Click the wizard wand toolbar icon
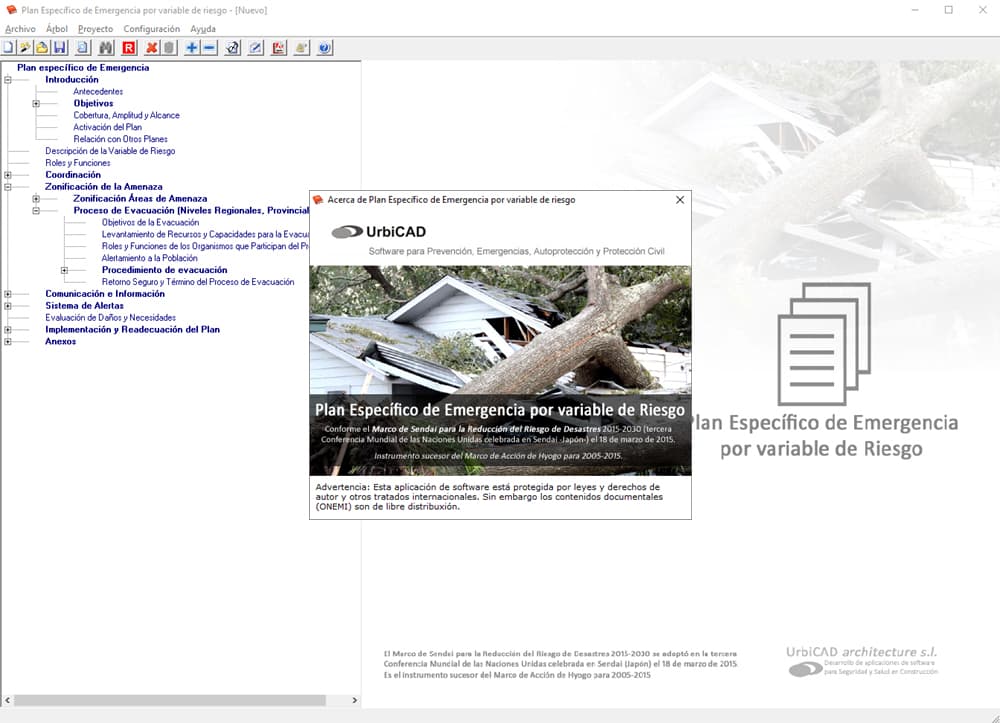1000x723 pixels. (25, 48)
